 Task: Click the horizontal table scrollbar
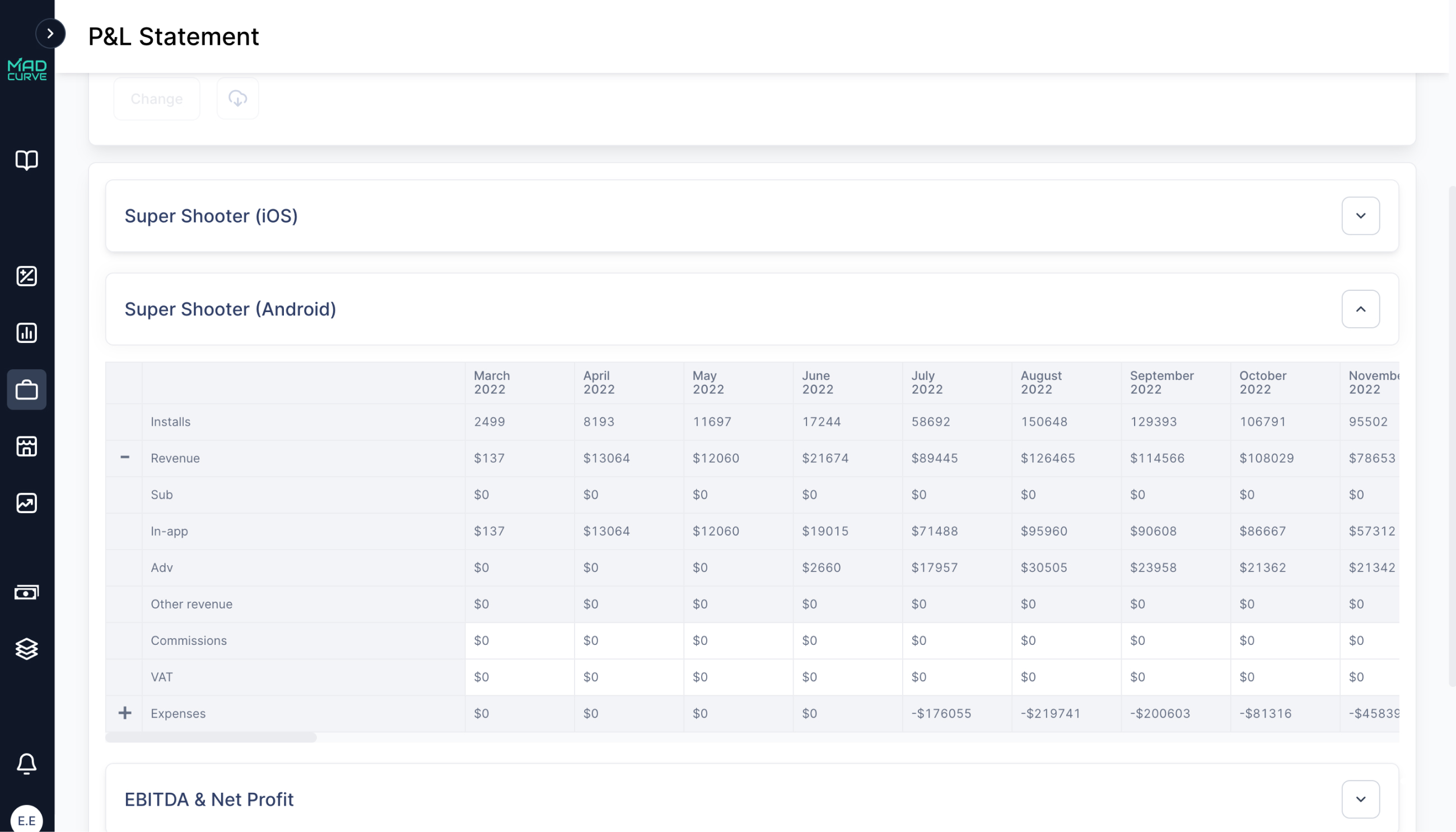(211, 738)
